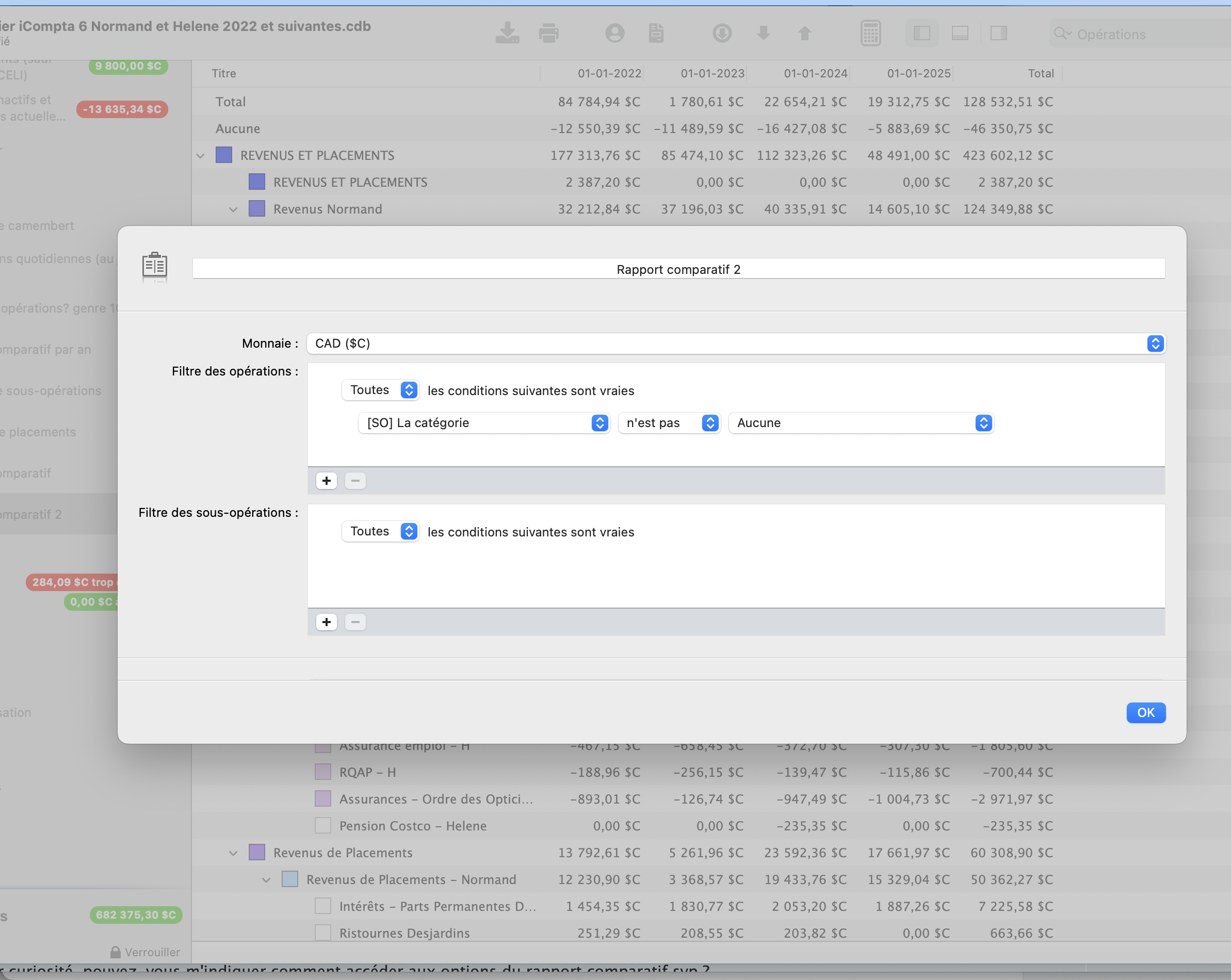Screen dimensions: 1231x980
Task: Select Assurances – Ordre des Optici… row
Action: 711,799
